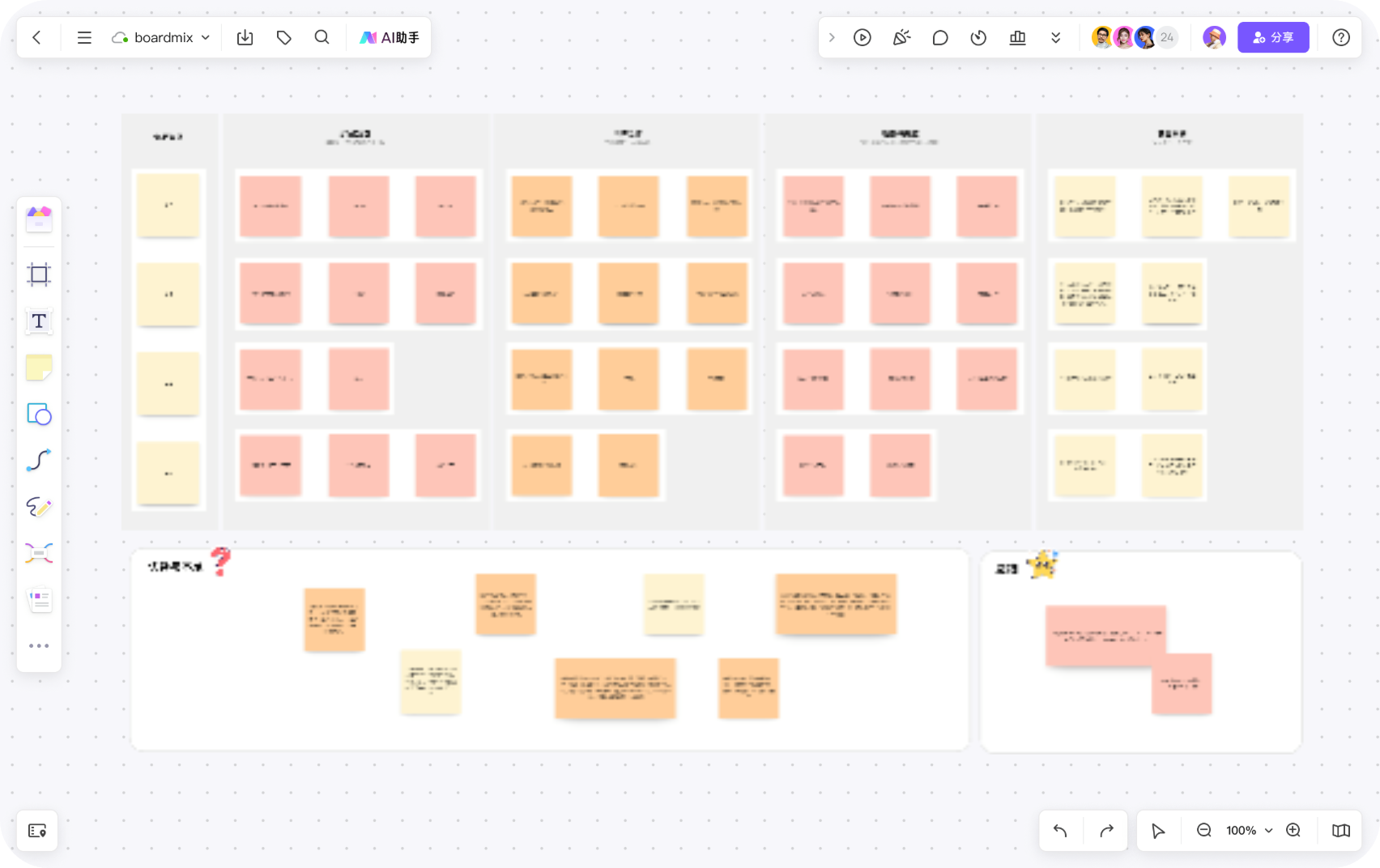Open the help question mark icon

1341,37
